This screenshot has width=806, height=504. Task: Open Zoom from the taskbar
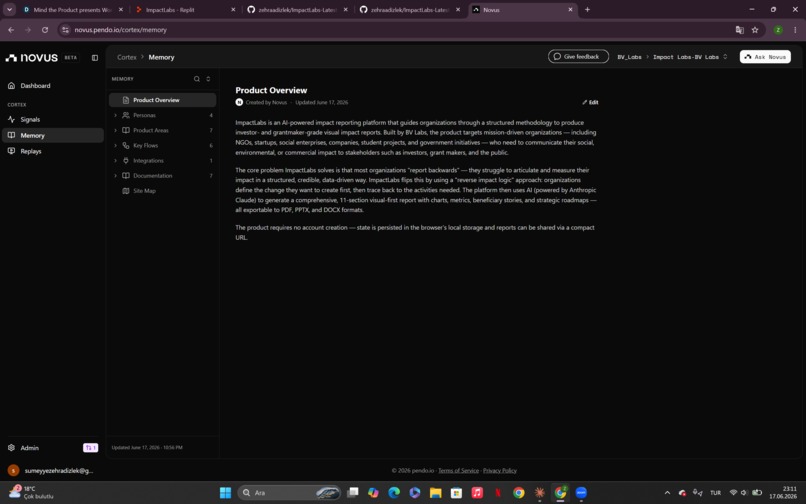581,493
